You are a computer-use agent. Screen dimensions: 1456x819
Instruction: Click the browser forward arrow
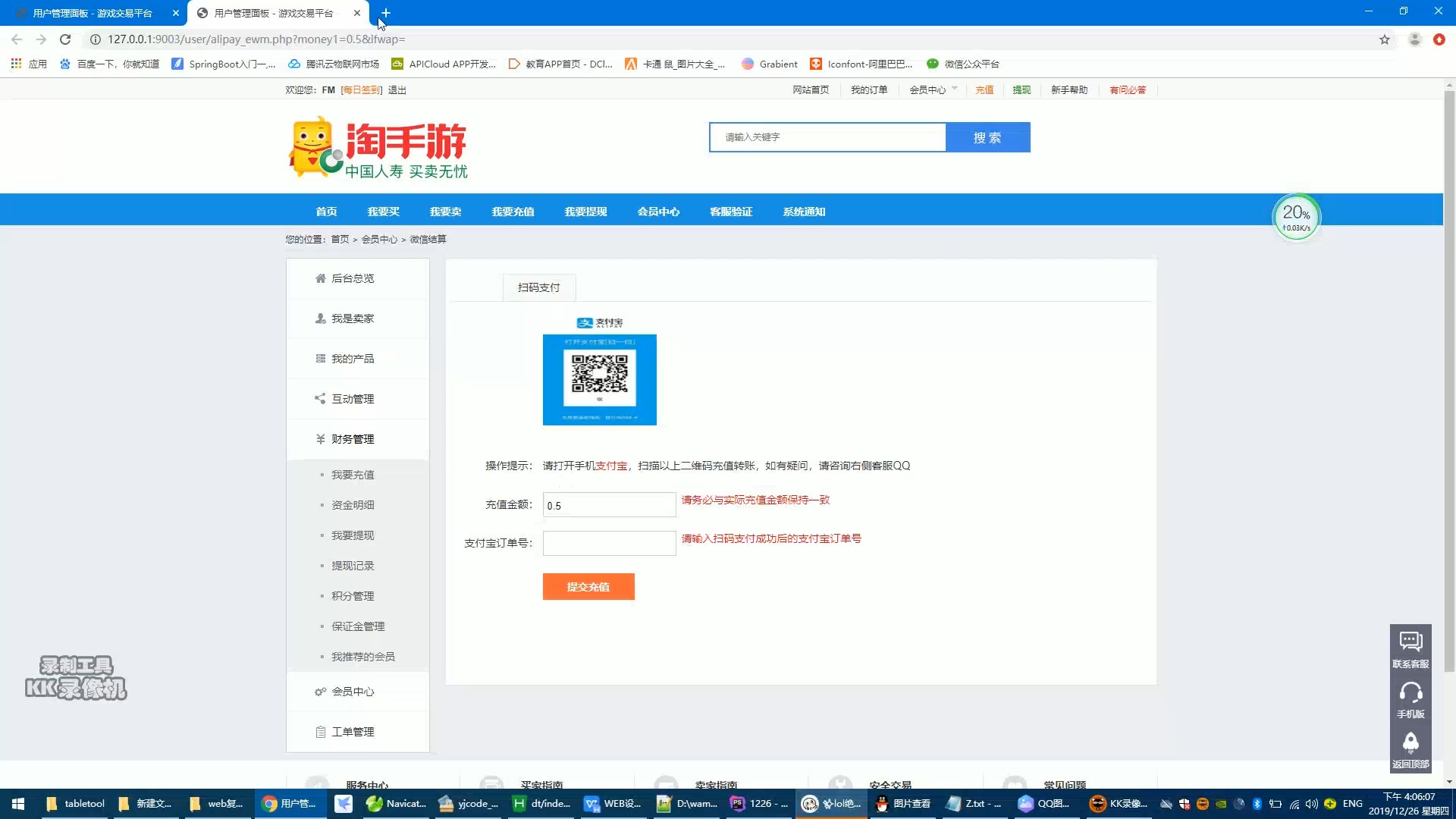click(41, 39)
